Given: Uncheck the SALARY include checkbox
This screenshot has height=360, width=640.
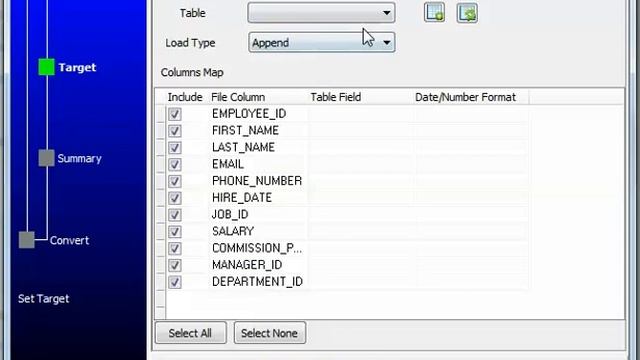Looking at the screenshot, I should point(175,231).
